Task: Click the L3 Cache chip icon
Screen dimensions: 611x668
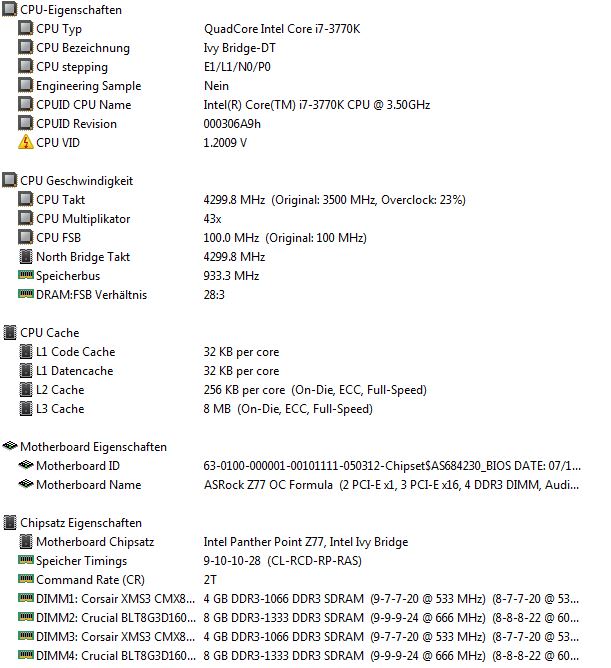Action: (x=26, y=408)
